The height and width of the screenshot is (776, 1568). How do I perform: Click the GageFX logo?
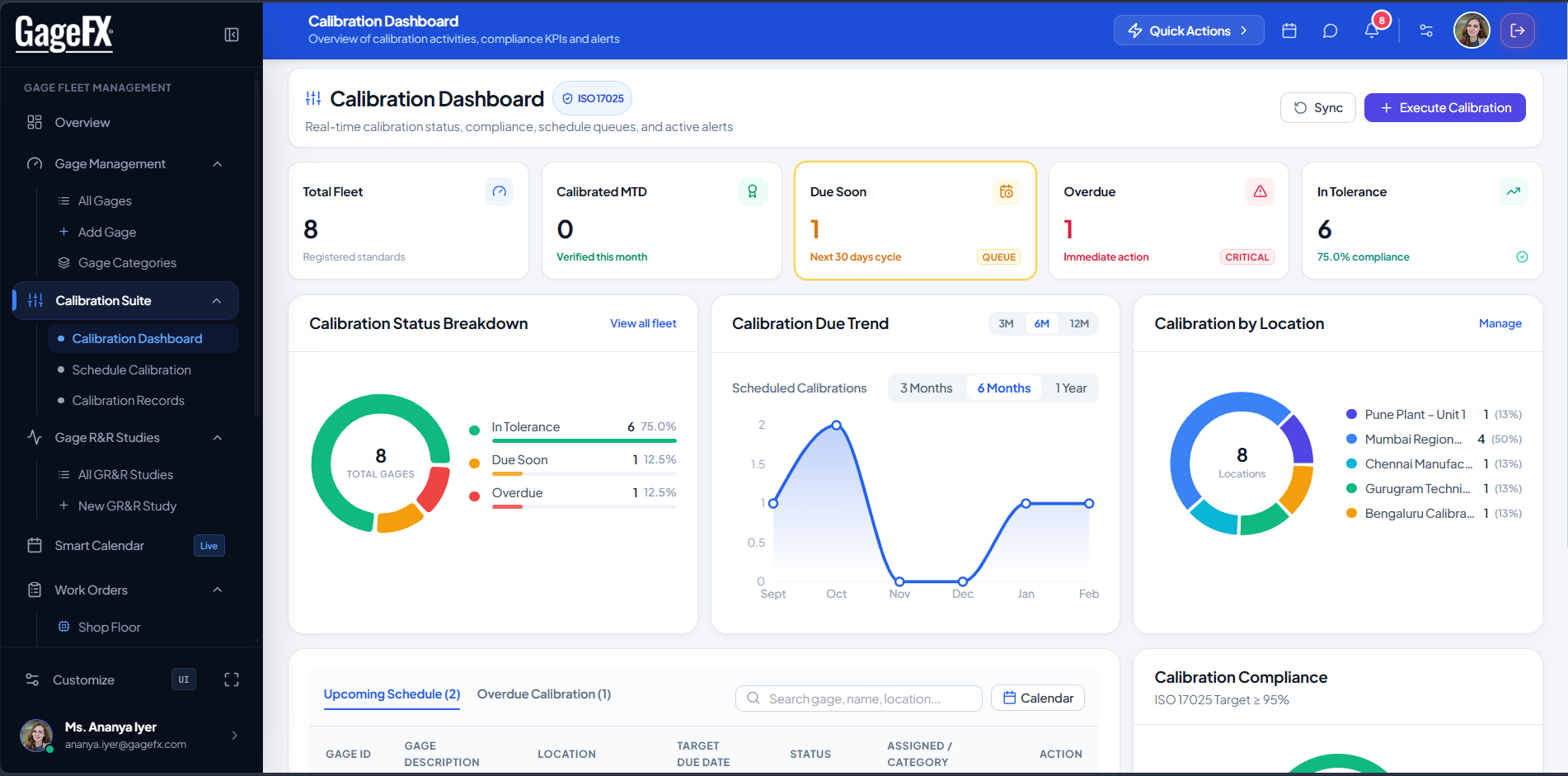64,34
